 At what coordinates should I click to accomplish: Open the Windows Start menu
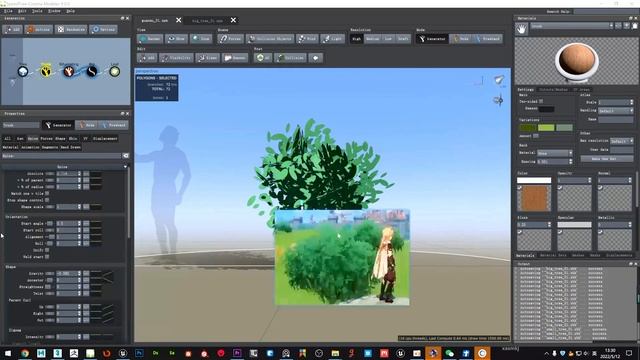click(8, 353)
